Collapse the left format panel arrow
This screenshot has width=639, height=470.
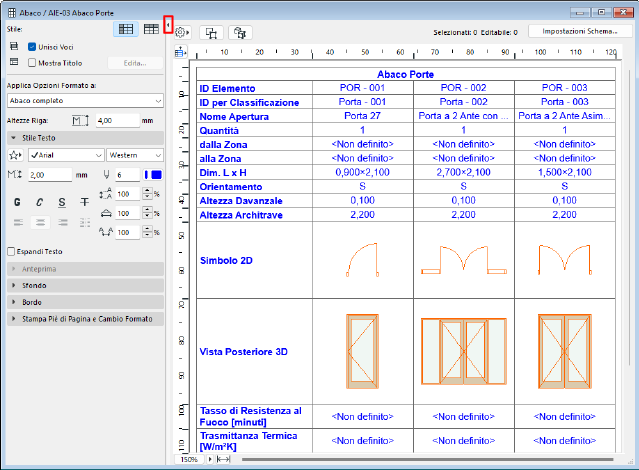pos(168,23)
